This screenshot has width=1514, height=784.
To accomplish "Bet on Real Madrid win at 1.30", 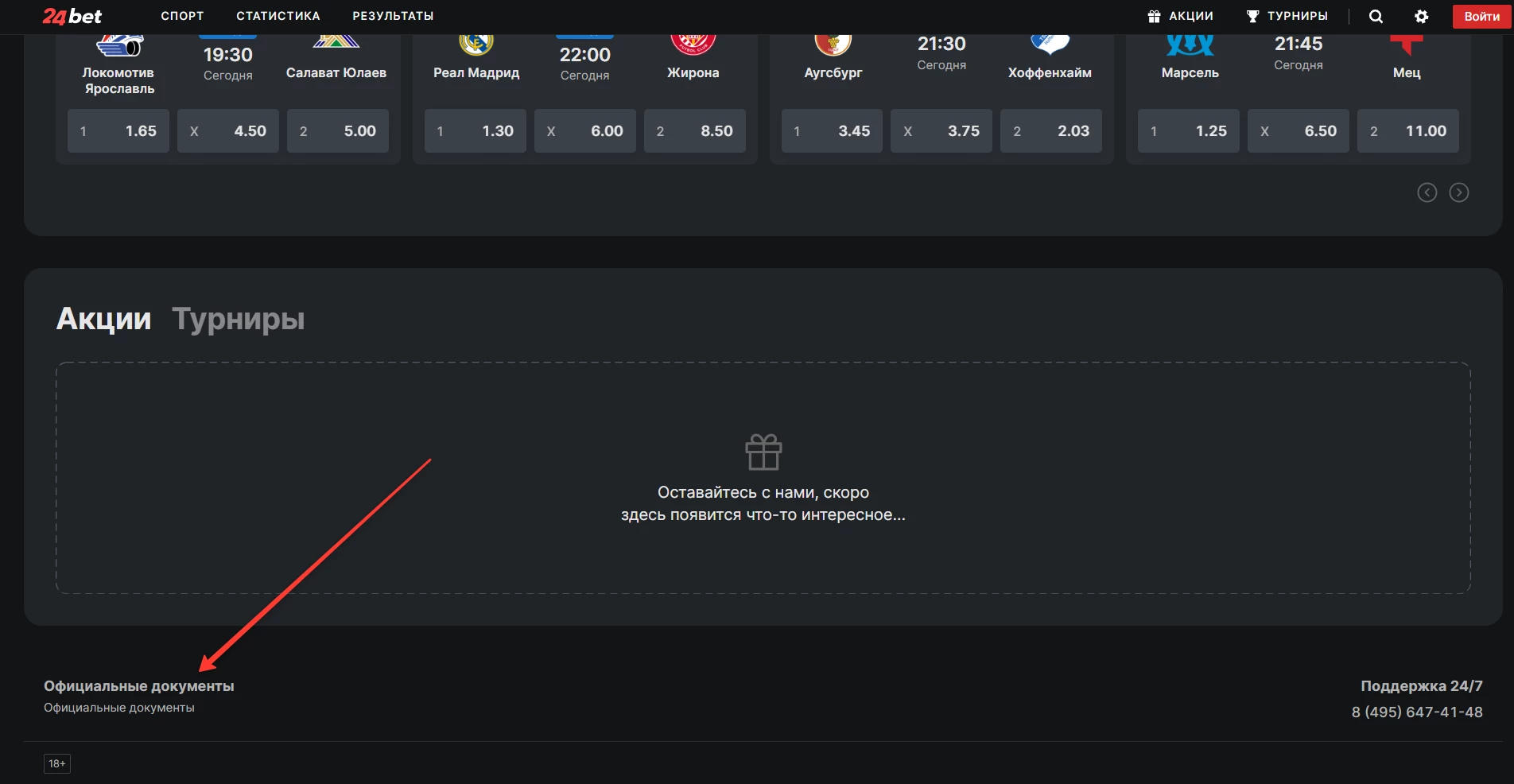I will (476, 130).
